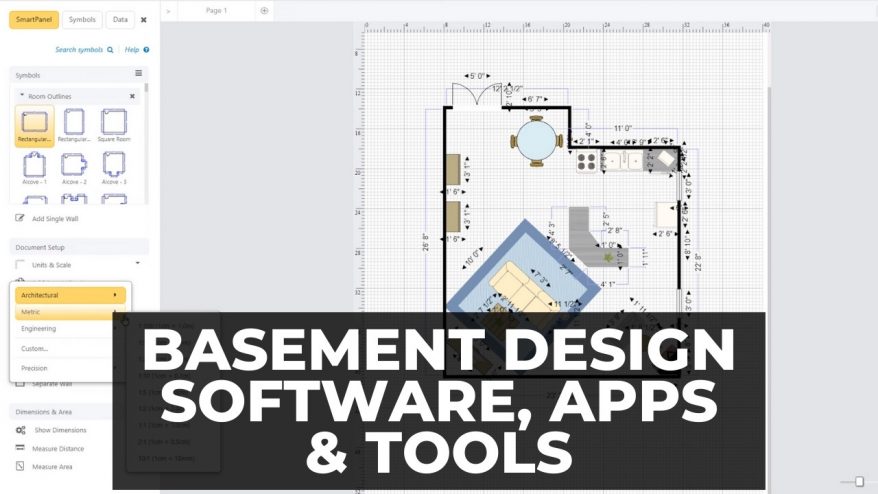Click the 11' 0" dimension label
878x494 pixels.
pos(623,129)
